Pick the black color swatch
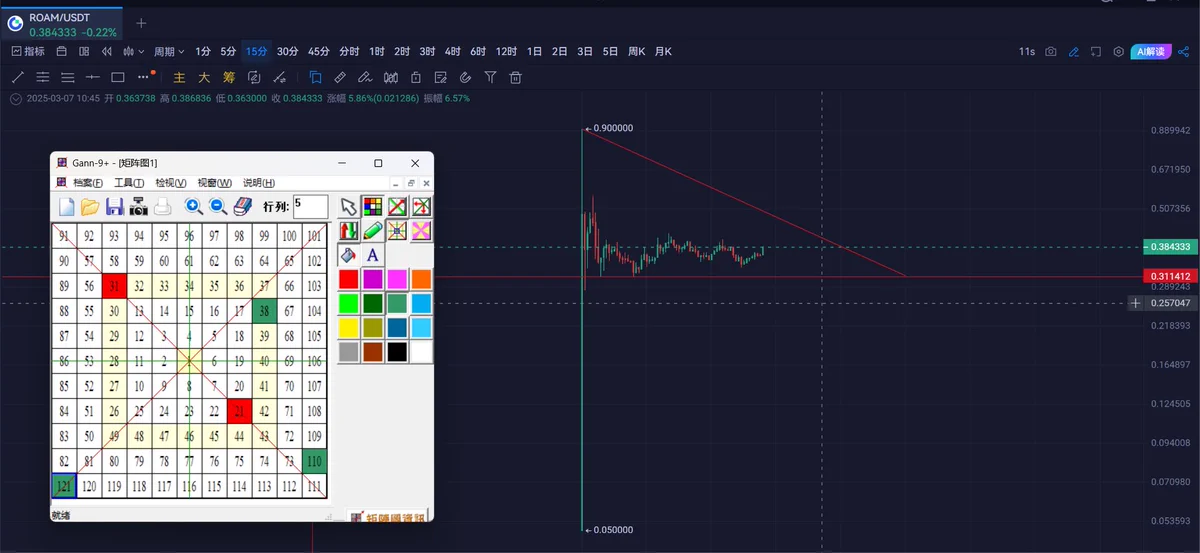Viewport: 1200px width, 553px height. tap(397, 351)
